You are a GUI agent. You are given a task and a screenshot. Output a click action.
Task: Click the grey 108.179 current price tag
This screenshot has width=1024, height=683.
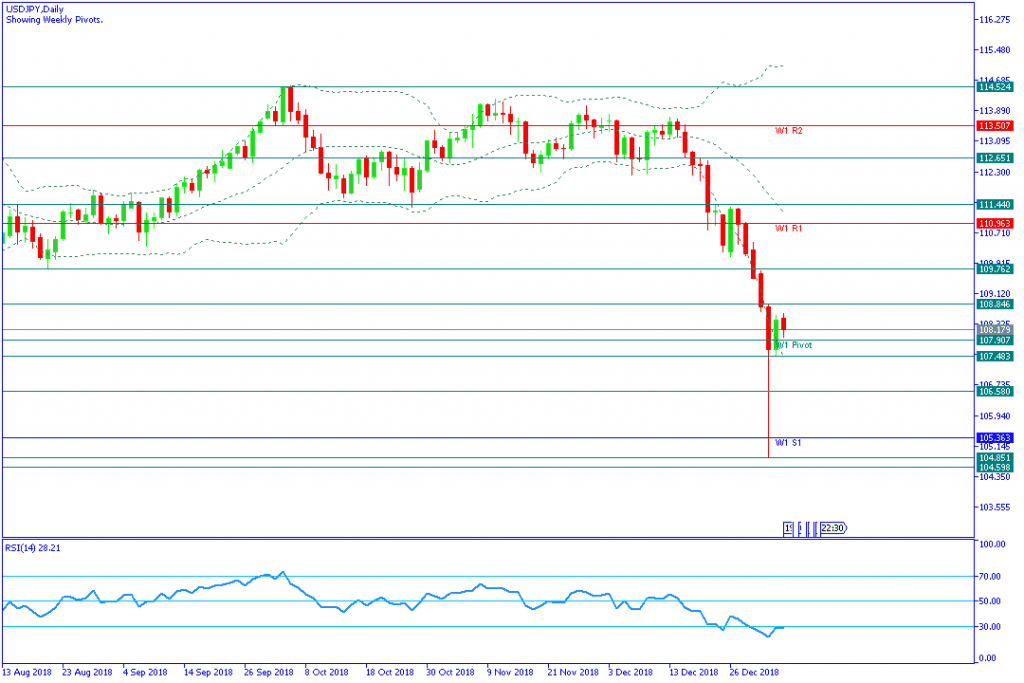pyautogui.click(x=995, y=329)
